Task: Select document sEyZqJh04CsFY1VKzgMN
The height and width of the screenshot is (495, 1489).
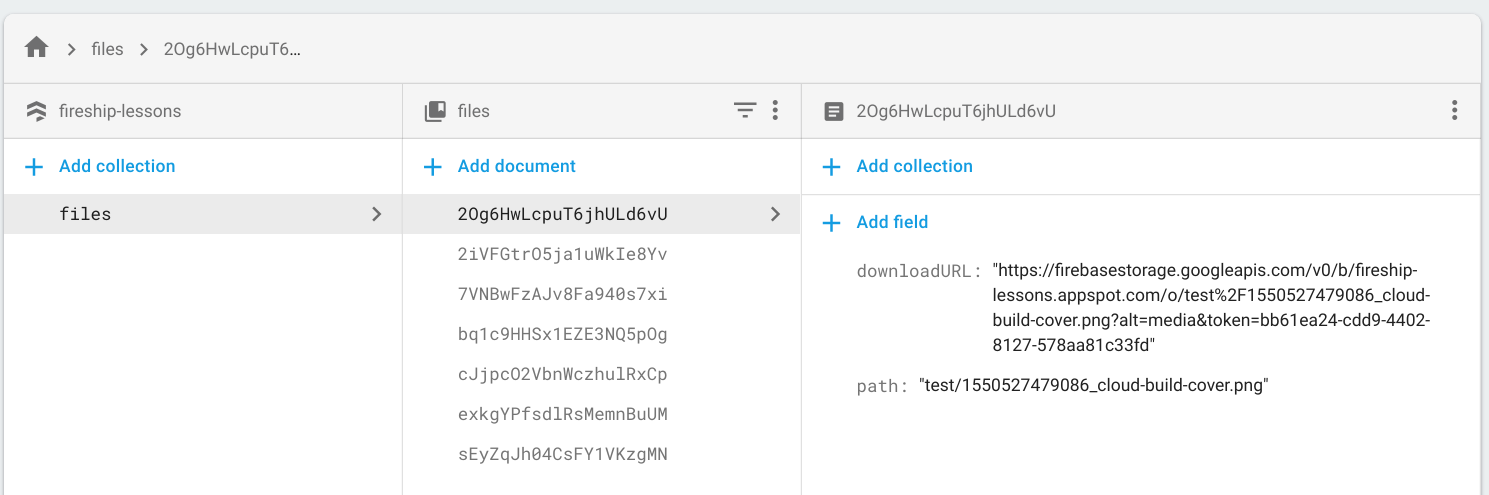Action: click(x=562, y=454)
